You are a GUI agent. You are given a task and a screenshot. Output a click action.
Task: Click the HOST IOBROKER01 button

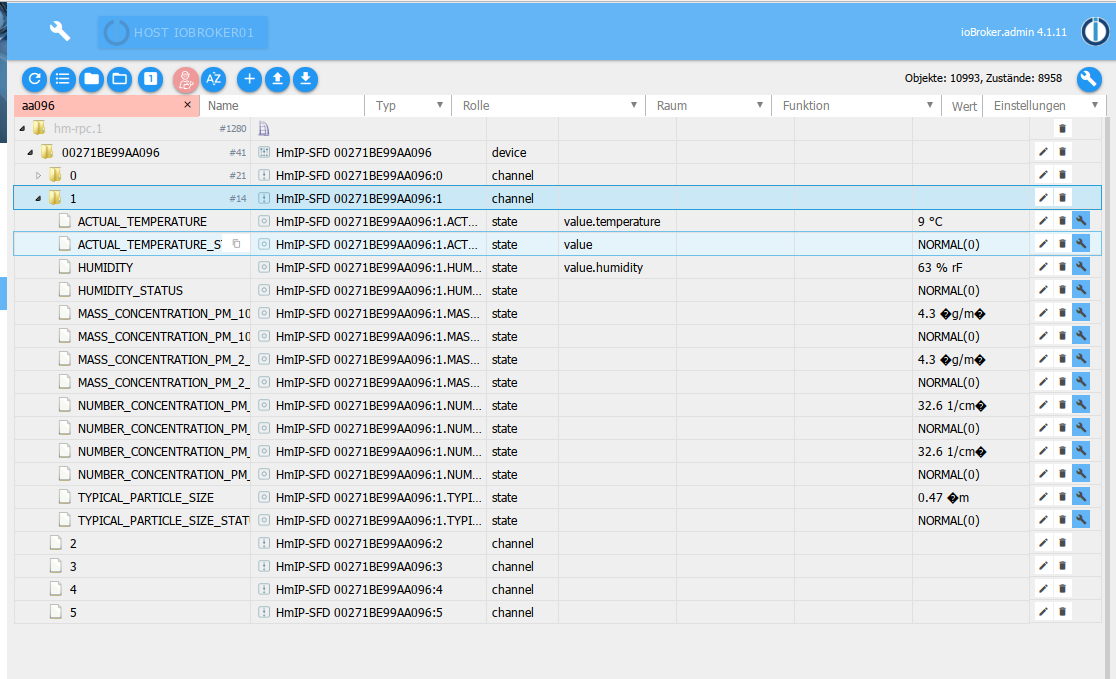tap(183, 33)
